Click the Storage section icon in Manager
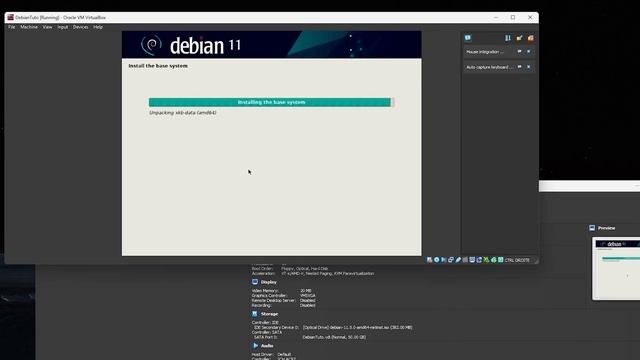 pyautogui.click(x=255, y=314)
